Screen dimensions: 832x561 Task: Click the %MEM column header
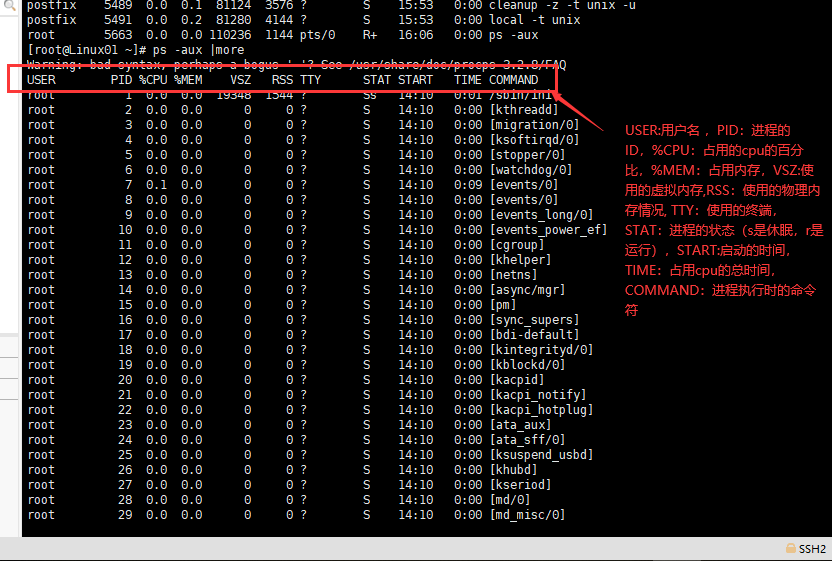click(x=188, y=80)
